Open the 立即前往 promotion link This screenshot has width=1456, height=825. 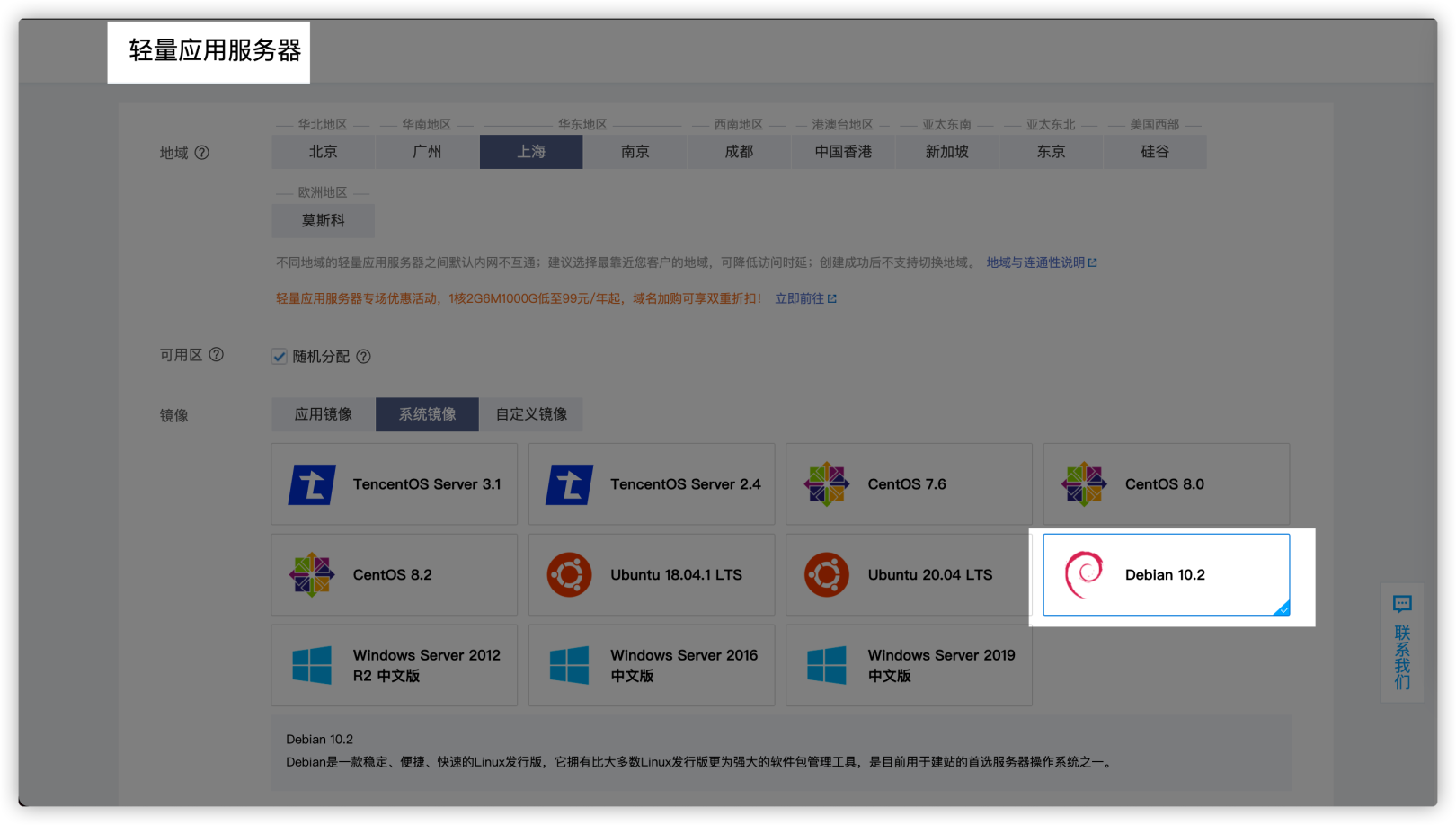click(x=806, y=298)
